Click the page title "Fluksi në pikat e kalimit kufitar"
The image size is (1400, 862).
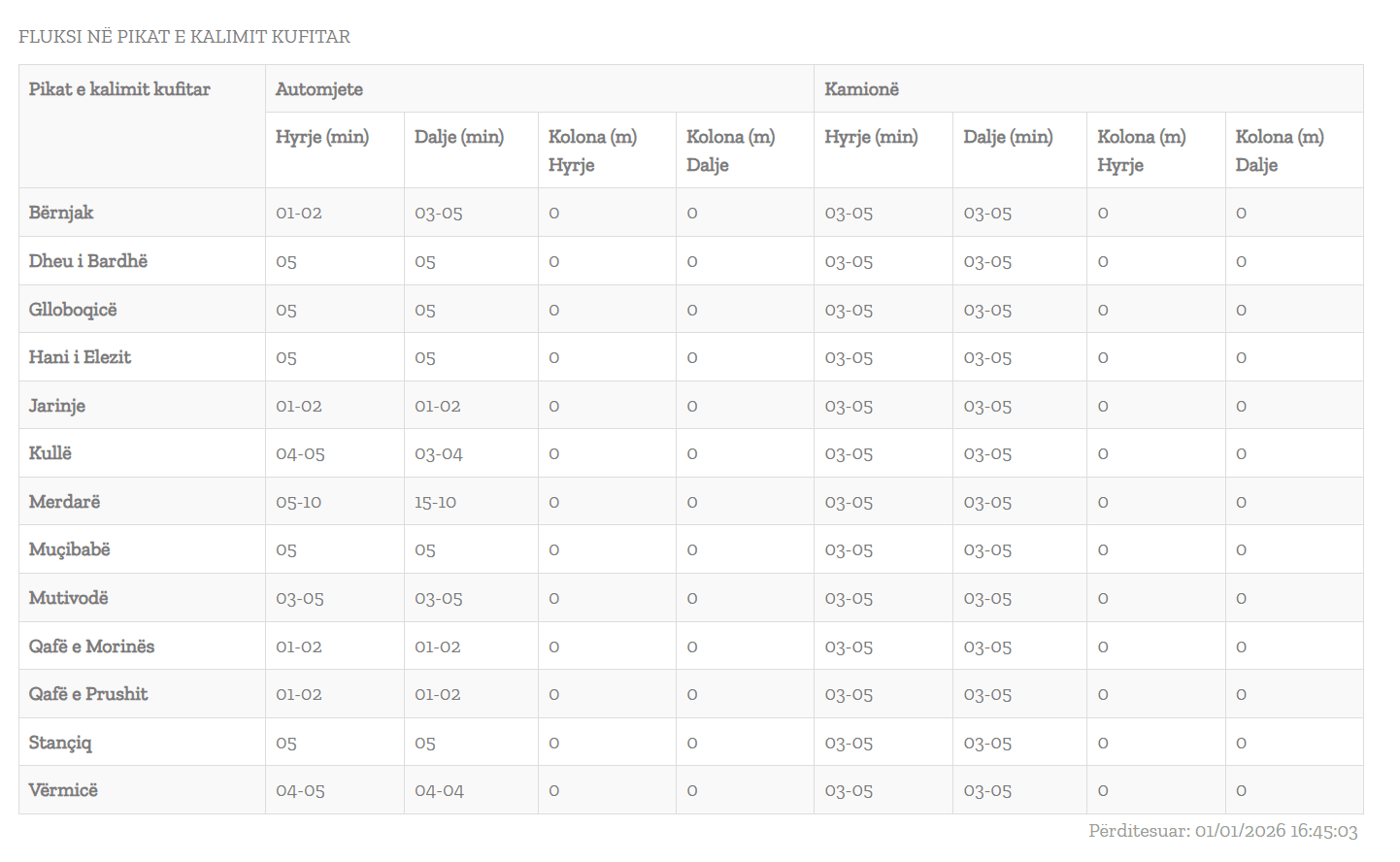click(x=184, y=37)
